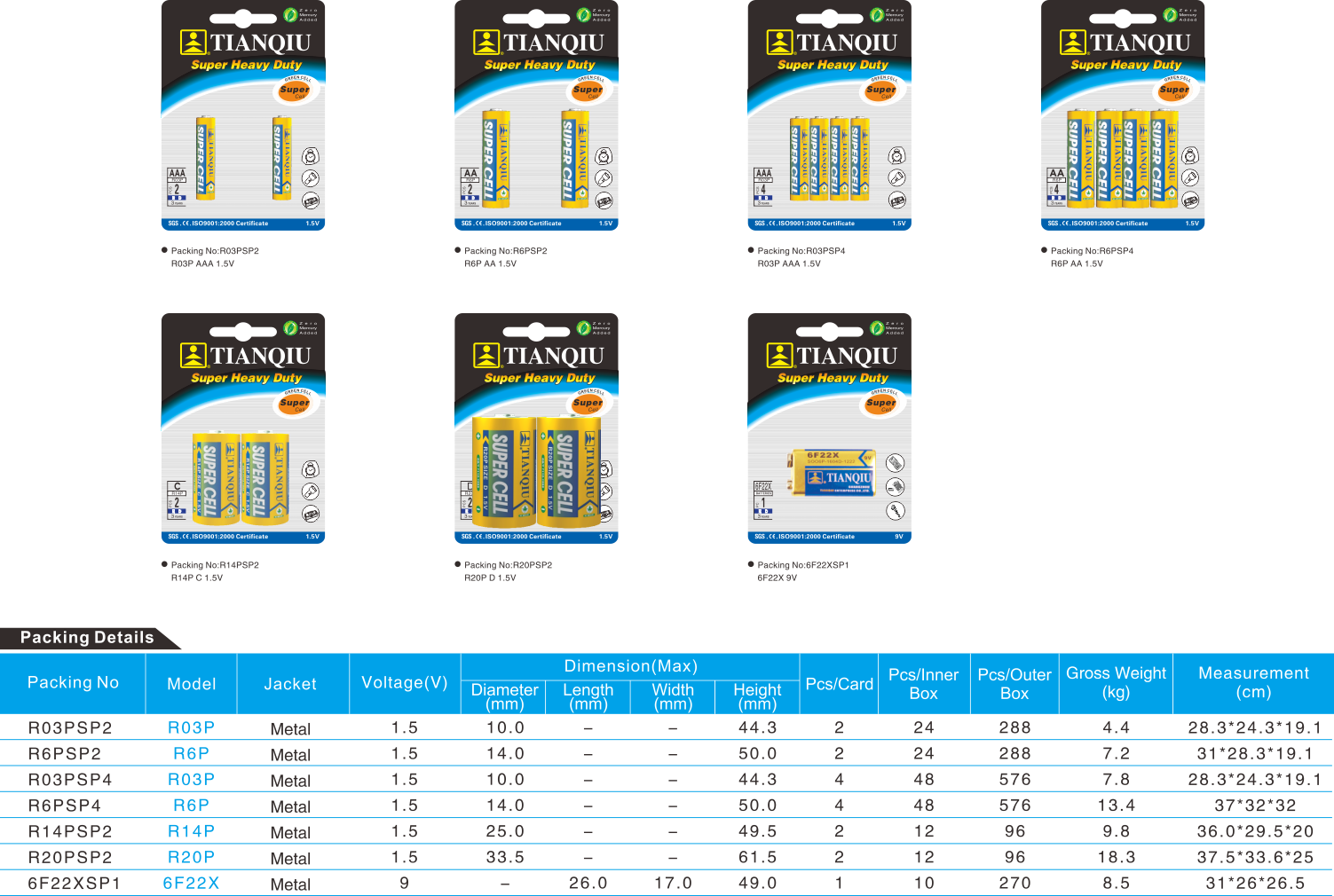Select table cell 'R03PSP4' in Packing No column

70,780
